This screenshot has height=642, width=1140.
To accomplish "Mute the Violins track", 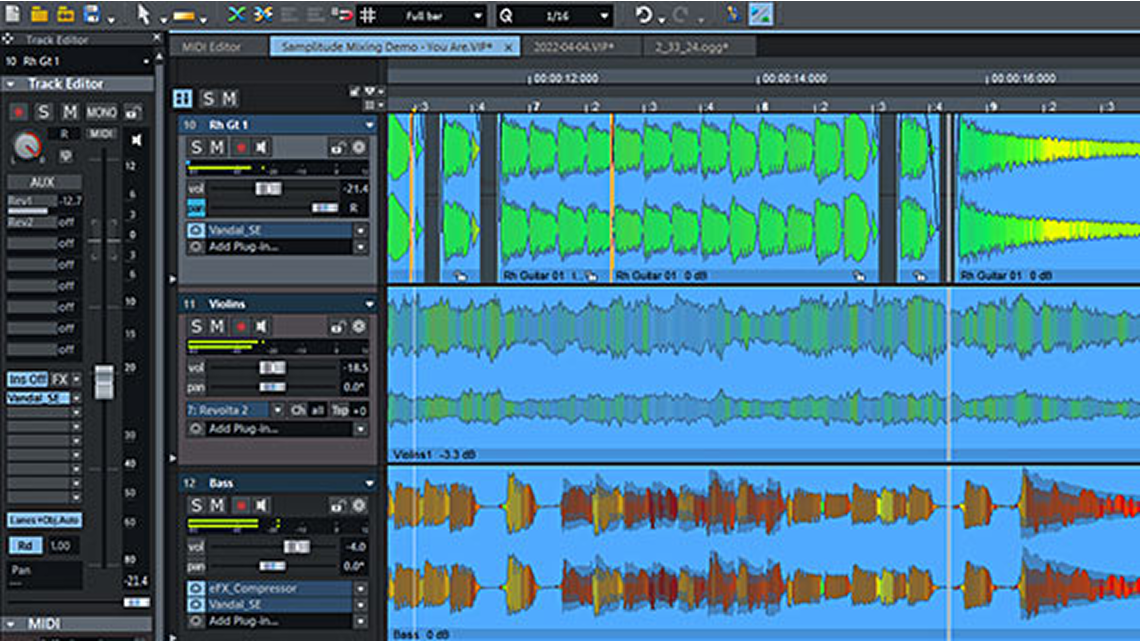I will pyautogui.click(x=217, y=326).
